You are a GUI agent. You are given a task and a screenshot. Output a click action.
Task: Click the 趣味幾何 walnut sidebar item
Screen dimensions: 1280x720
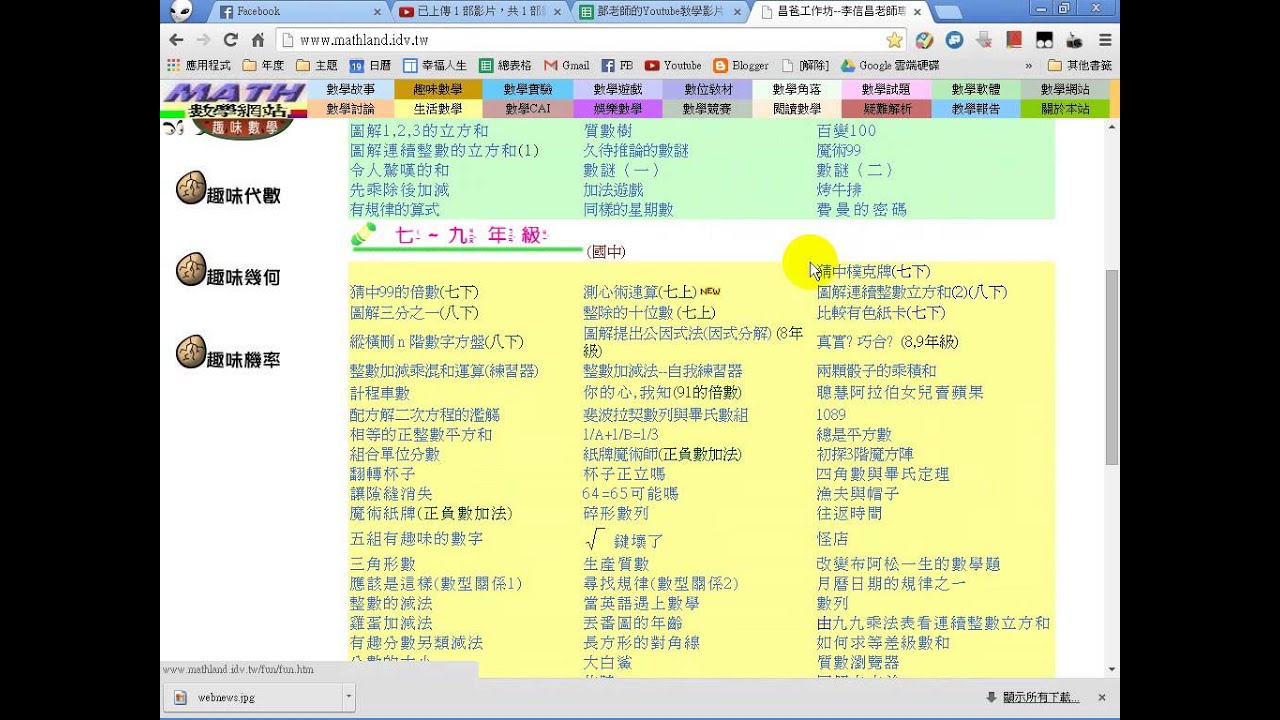228,272
